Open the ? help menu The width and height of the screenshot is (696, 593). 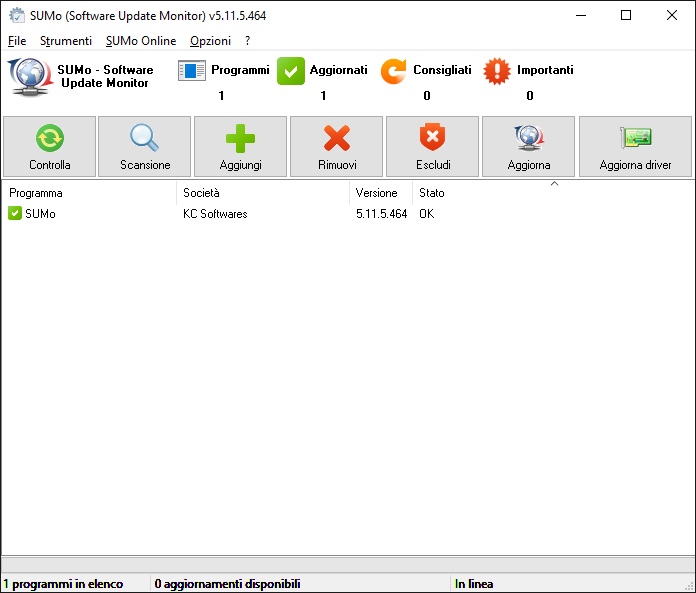(247, 41)
